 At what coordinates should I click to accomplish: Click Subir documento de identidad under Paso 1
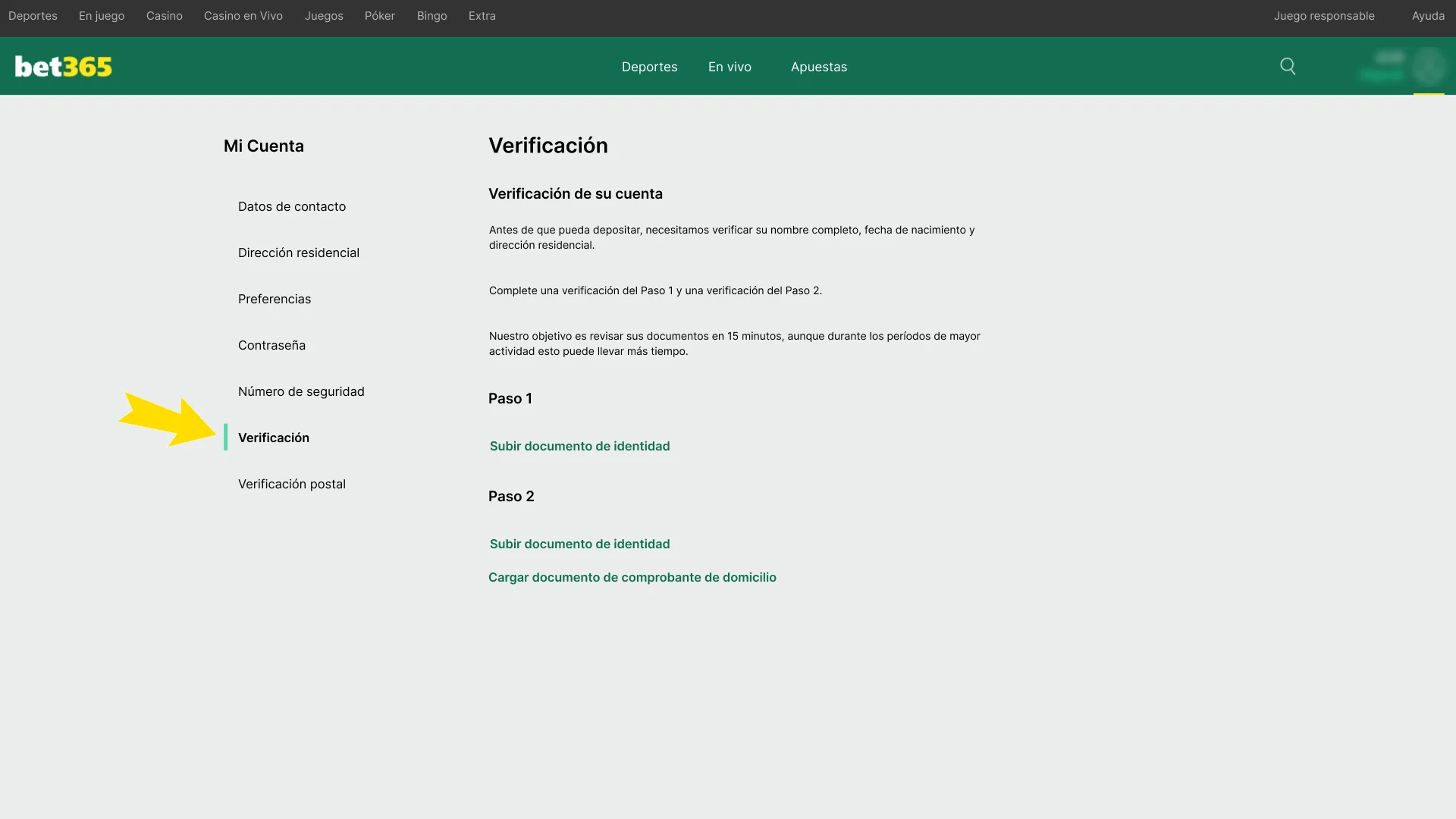579,446
